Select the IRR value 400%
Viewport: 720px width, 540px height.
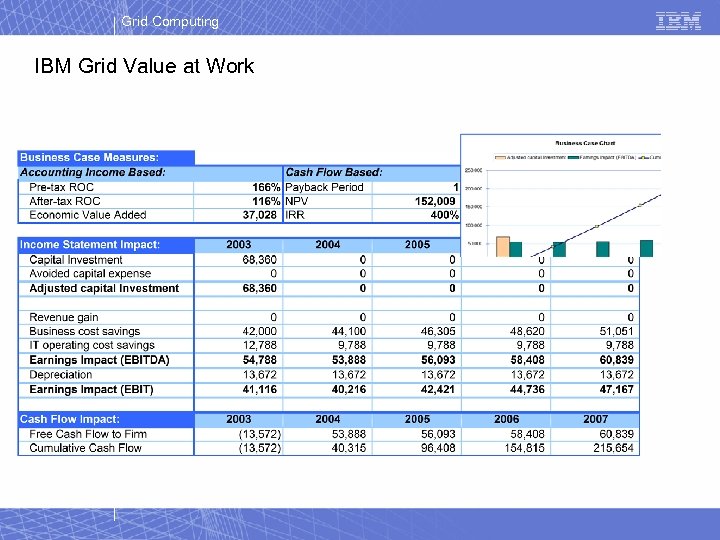pyautogui.click(x=444, y=215)
